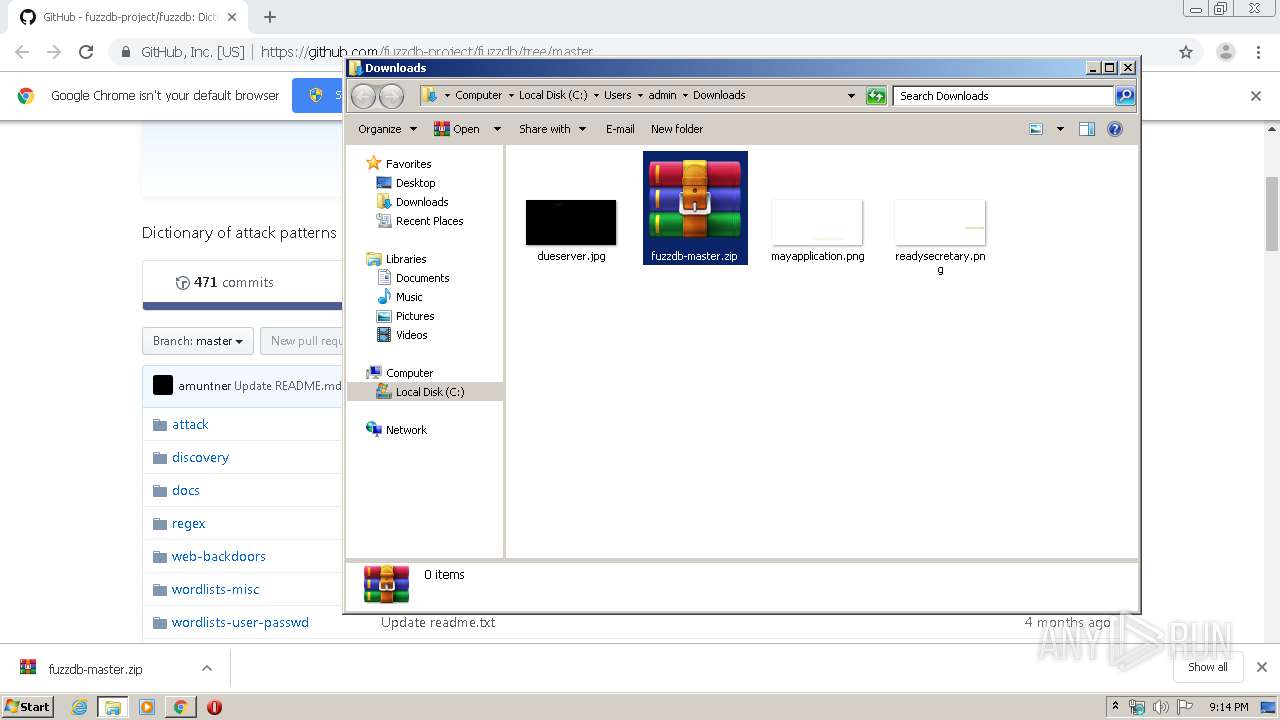Open the regex folder on GitHub

click(188, 523)
